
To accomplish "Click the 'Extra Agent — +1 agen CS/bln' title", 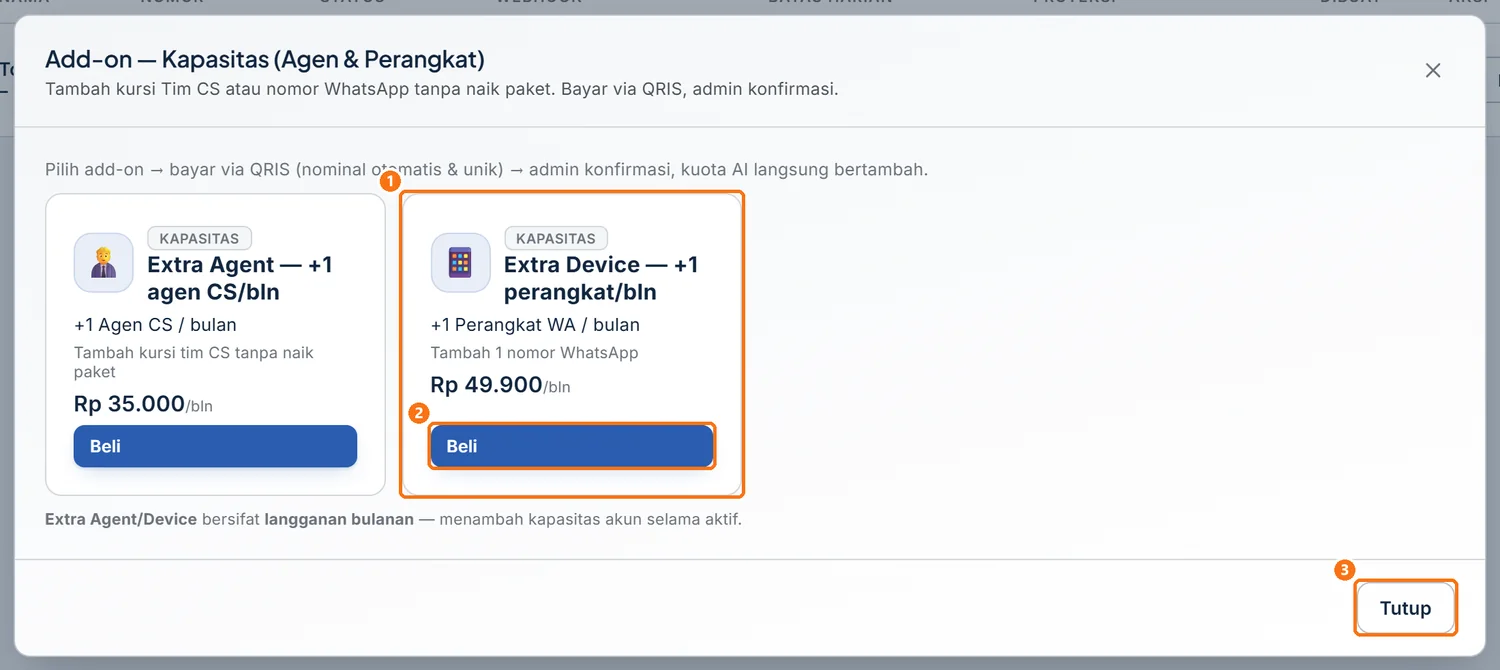I will 240,278.
